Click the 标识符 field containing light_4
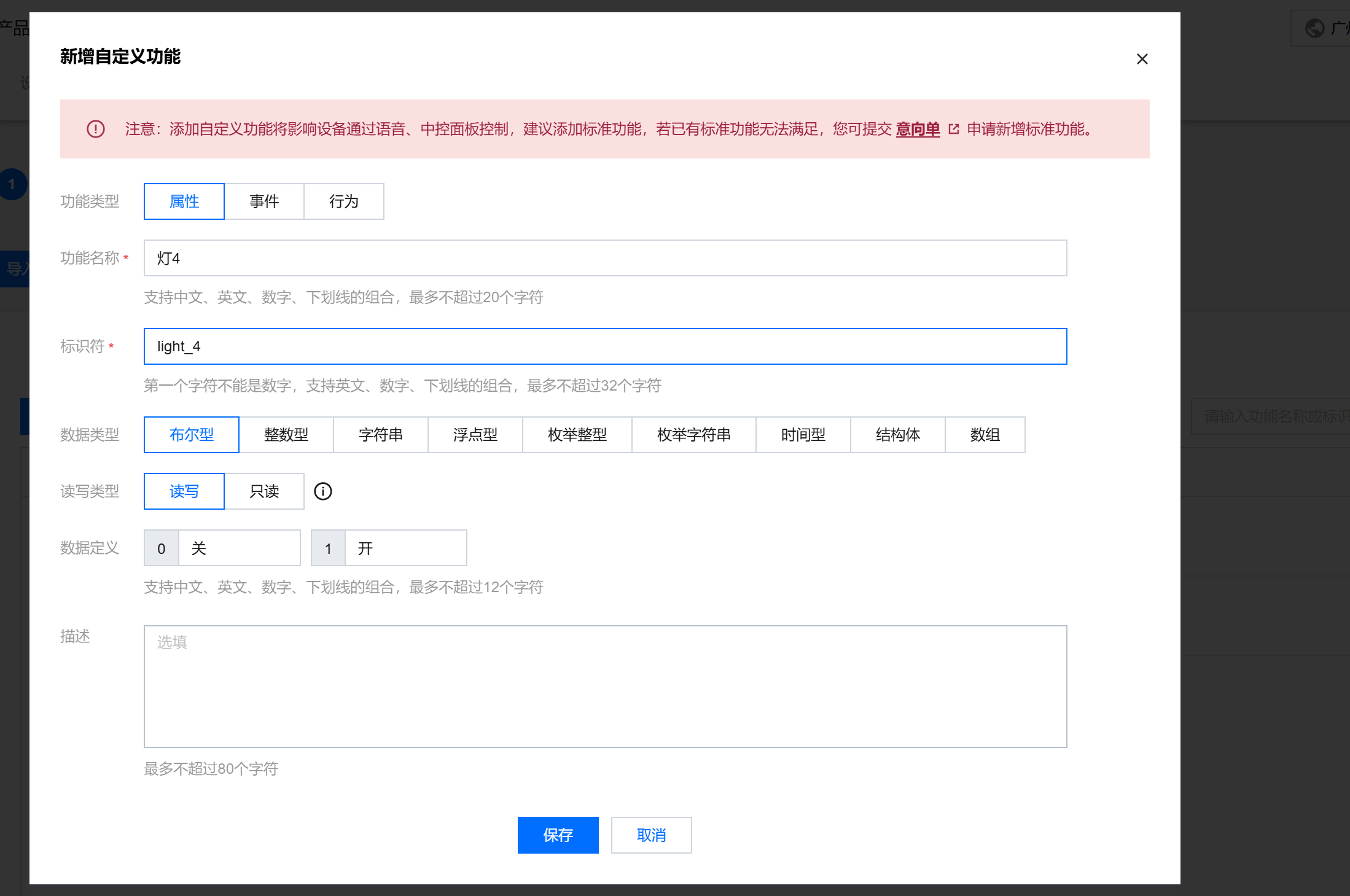This screenshot has height=896, width=1350. coord(605,346)
